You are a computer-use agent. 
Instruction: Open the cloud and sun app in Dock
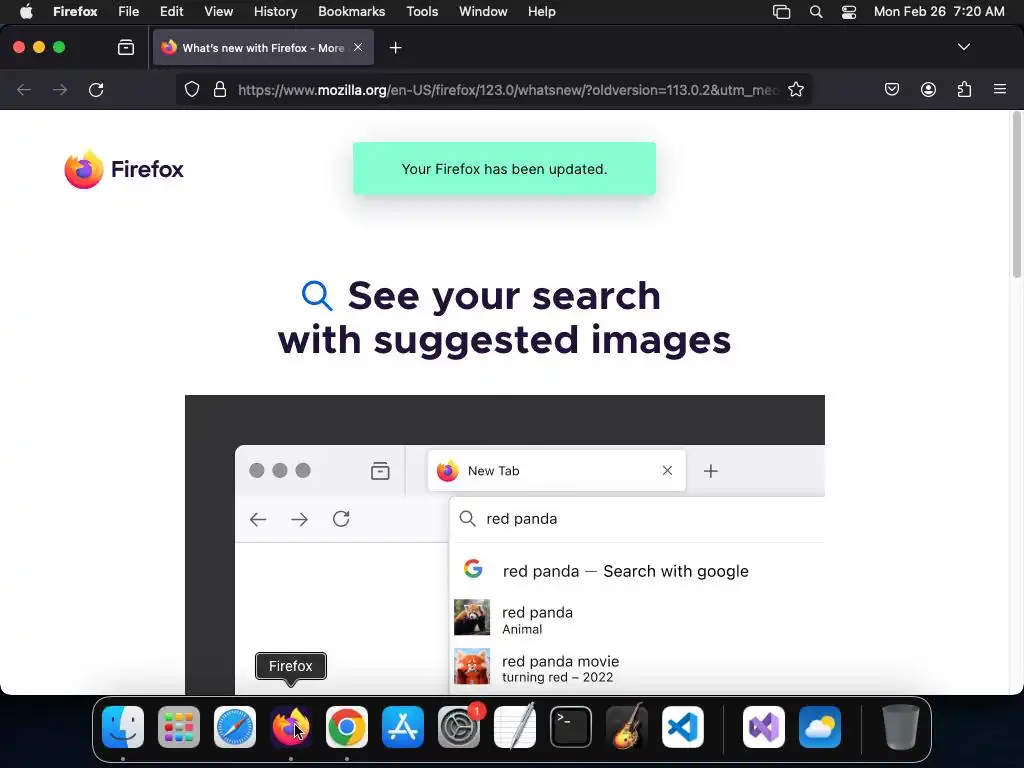820,727
